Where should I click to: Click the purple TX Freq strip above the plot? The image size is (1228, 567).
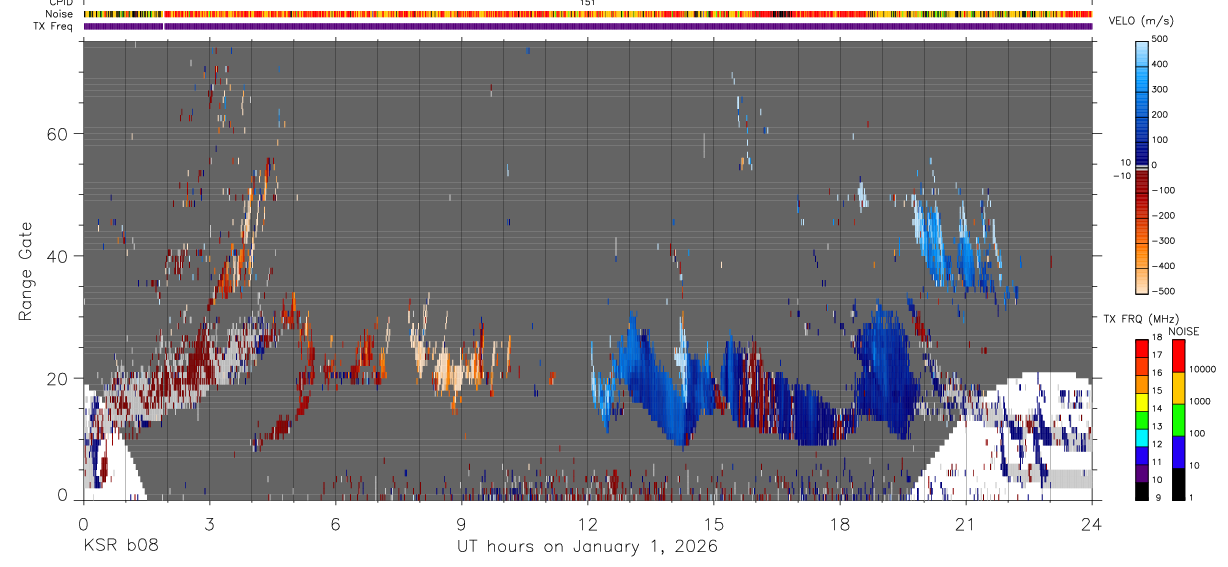click(588, 26)
